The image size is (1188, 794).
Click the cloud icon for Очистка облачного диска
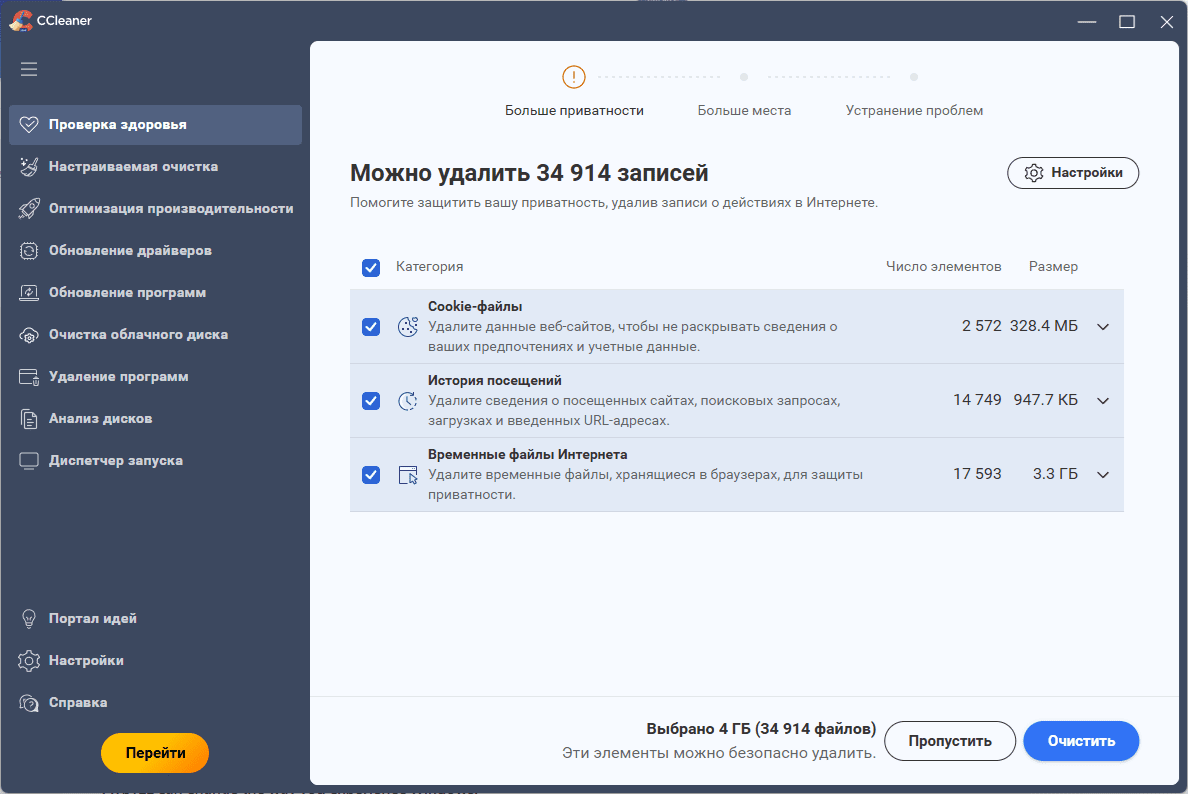[29, 335]
